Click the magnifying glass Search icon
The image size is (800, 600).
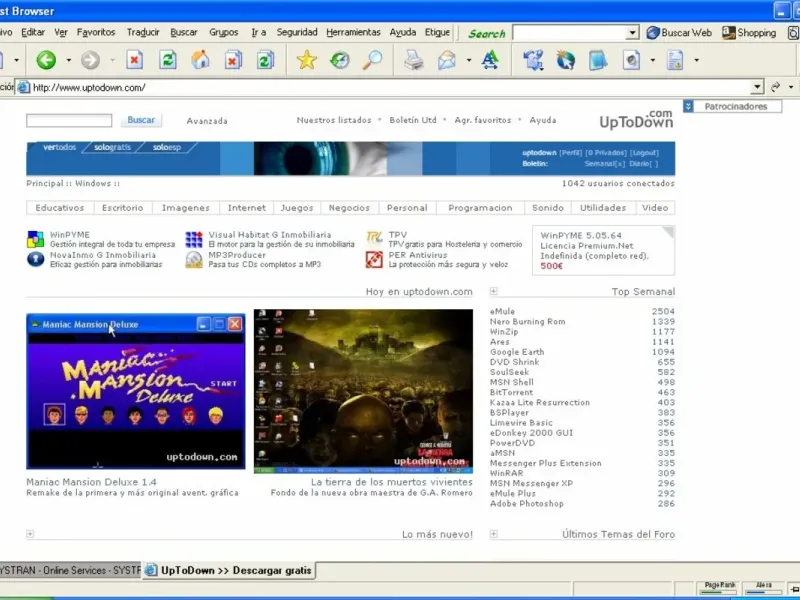[372, 61]
